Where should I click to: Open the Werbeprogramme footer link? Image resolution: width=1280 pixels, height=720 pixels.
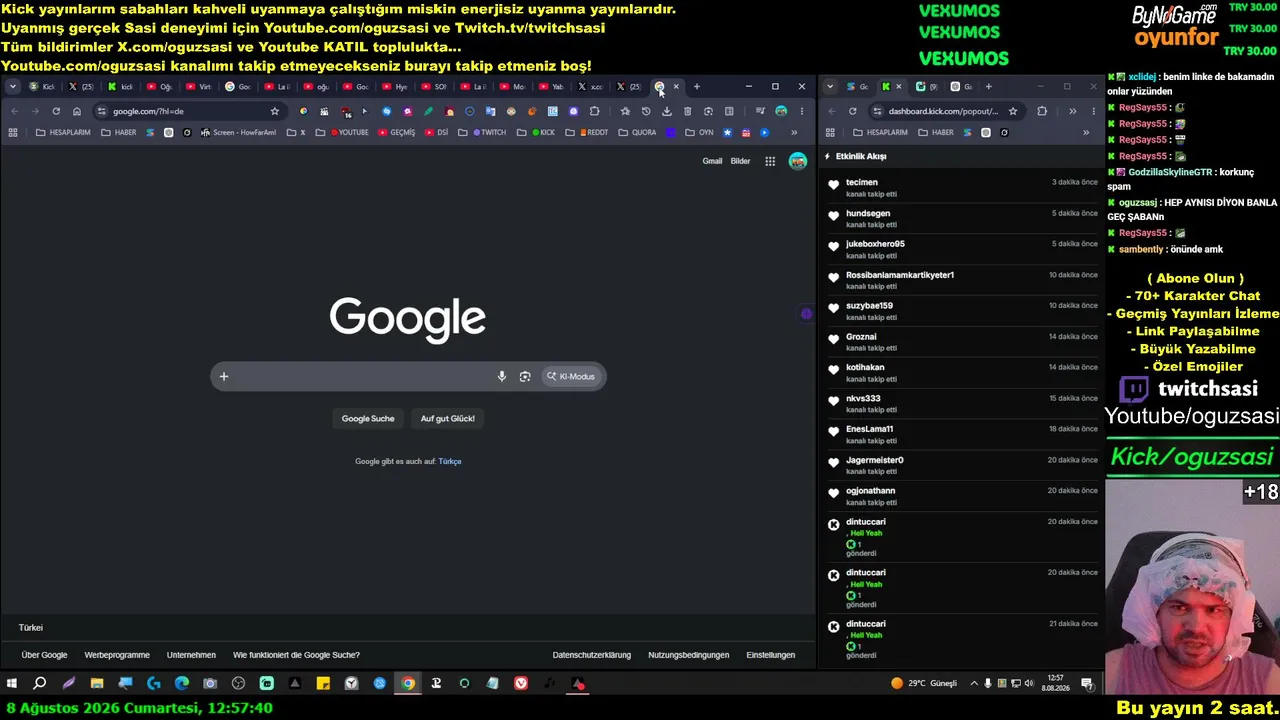click(117, 655)
